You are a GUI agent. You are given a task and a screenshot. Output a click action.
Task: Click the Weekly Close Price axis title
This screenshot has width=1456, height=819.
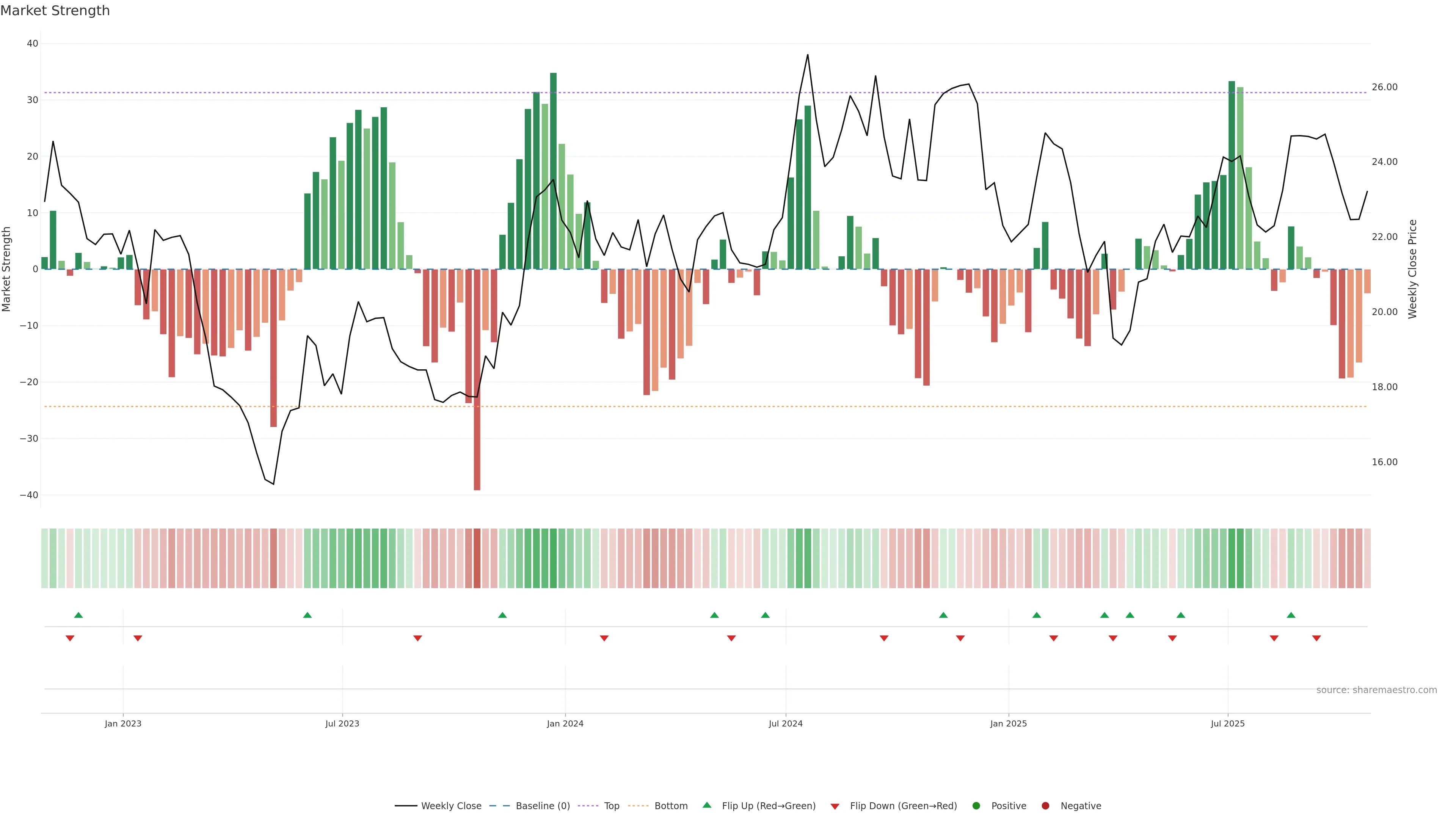(1412, 269)
